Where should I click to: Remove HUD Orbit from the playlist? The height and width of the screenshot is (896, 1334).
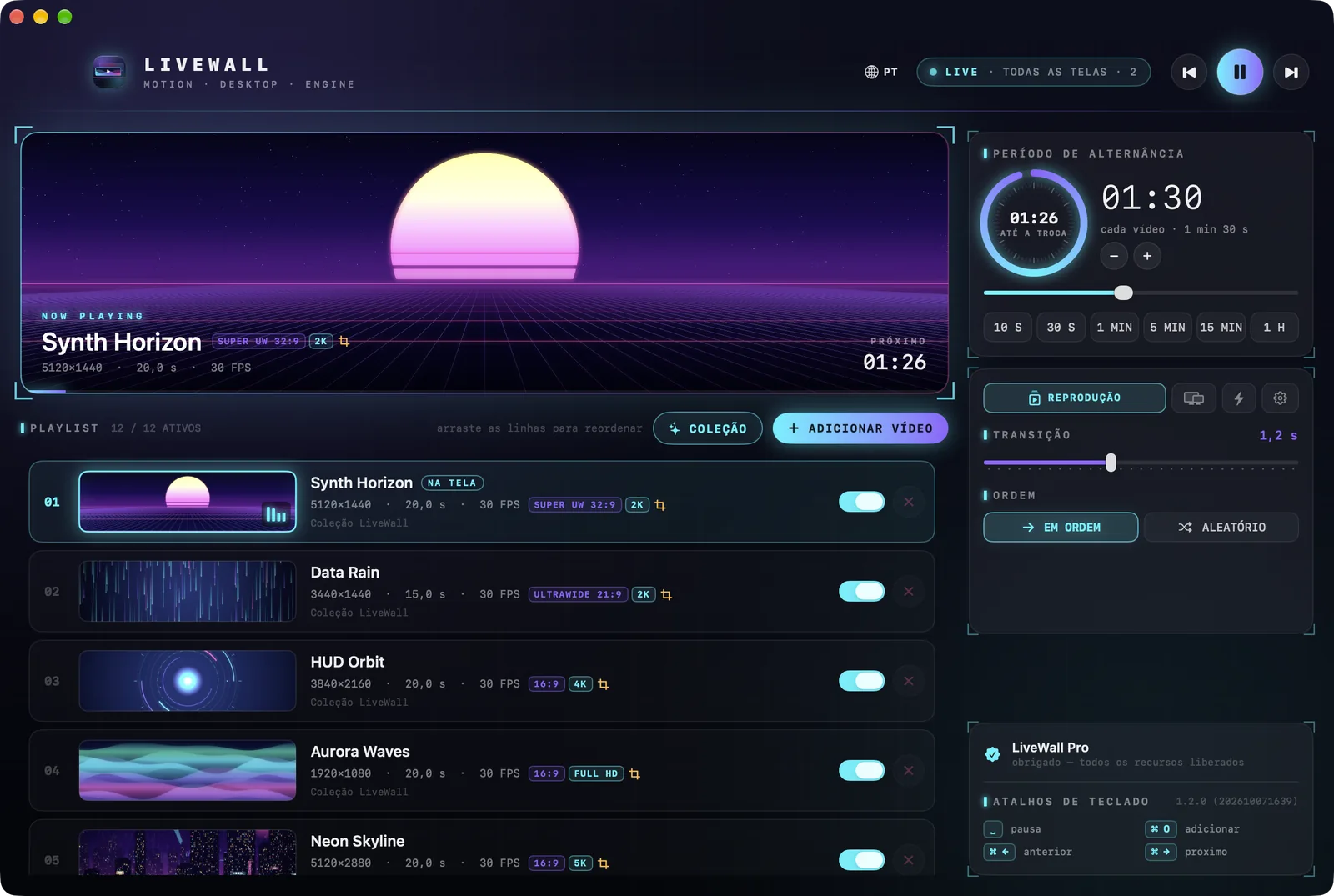[x=909, y=681]
